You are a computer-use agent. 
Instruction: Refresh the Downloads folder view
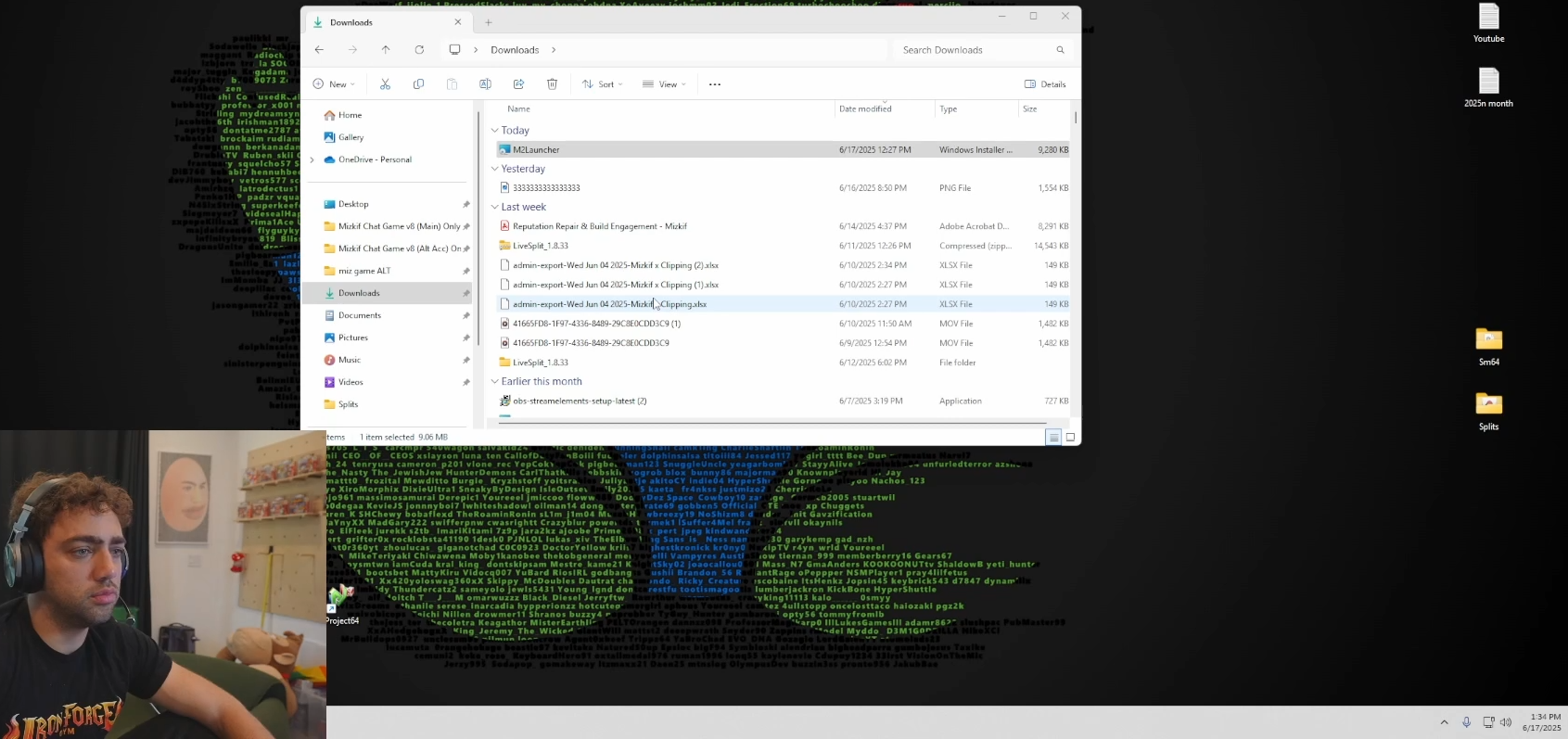(x=419, y=50)
